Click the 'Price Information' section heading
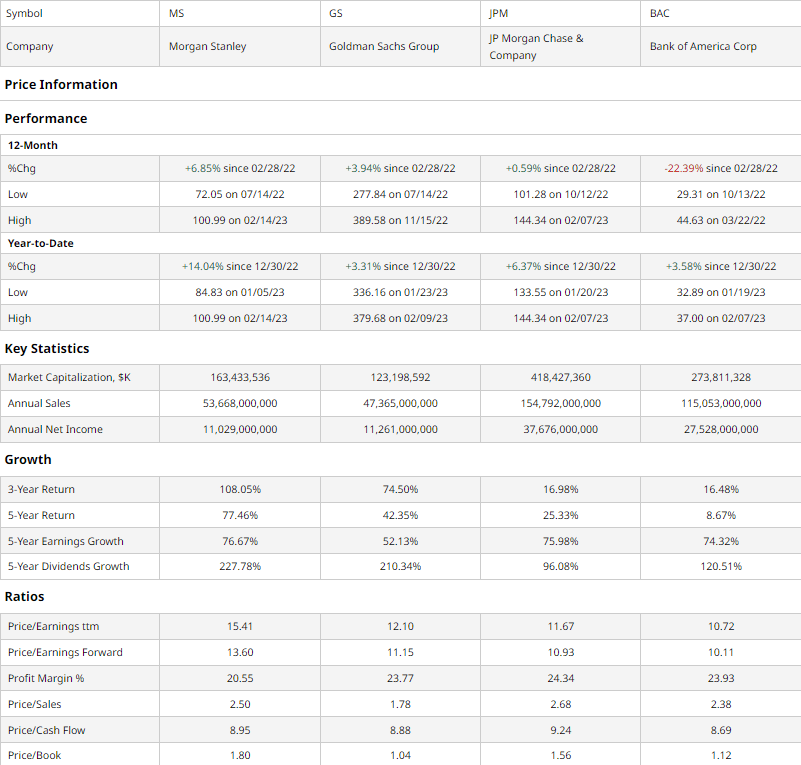Image resolution: width=801 pixels, height=765 pixels. 61,84
